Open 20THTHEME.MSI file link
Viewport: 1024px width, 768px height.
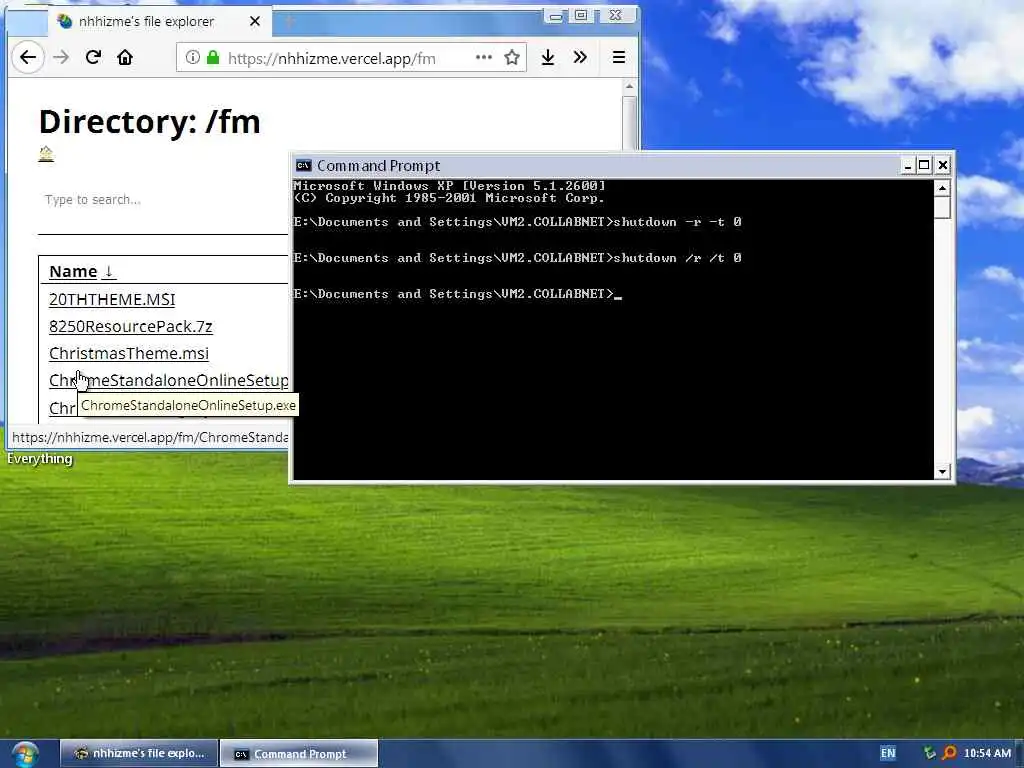tap(112, 299)
